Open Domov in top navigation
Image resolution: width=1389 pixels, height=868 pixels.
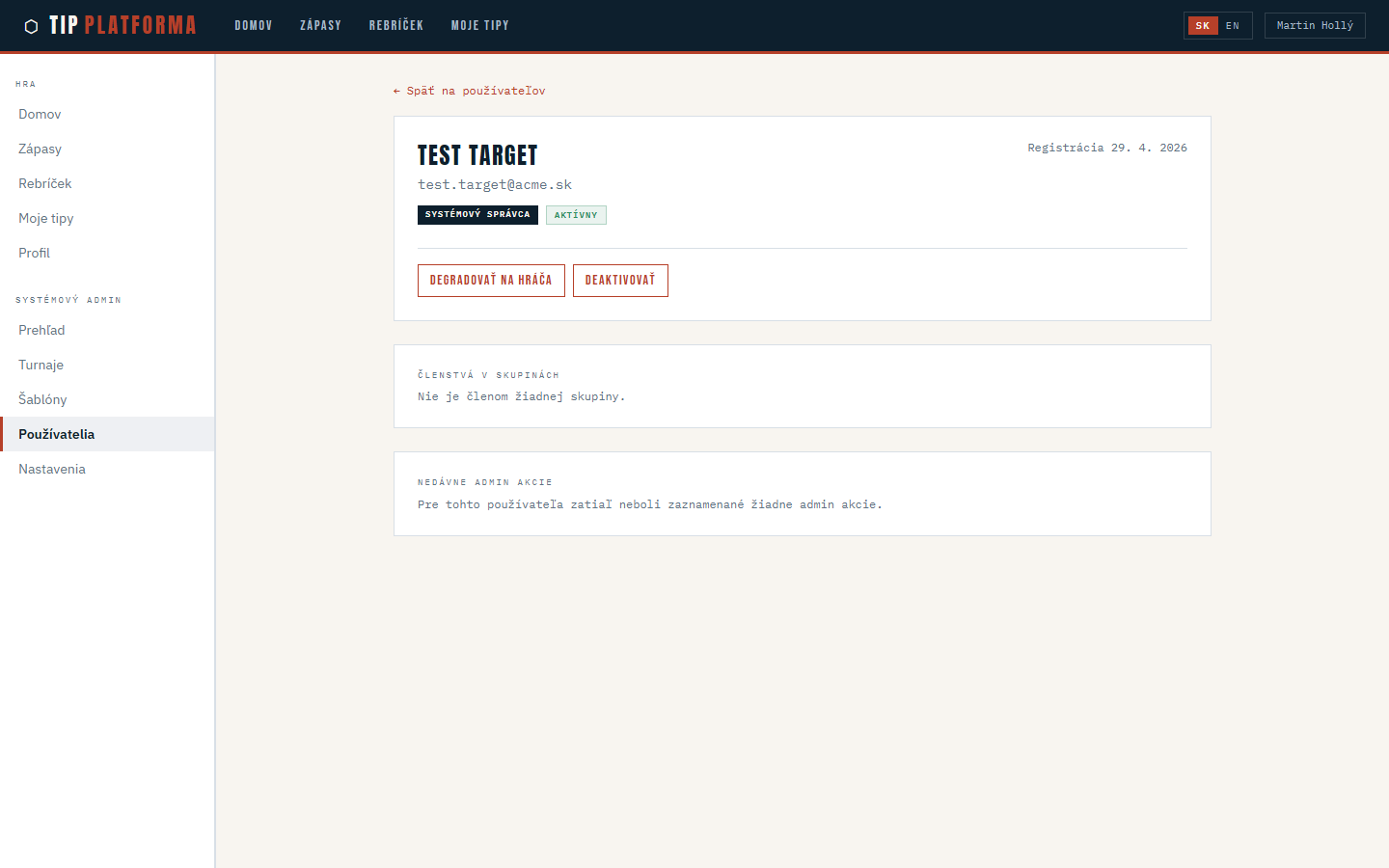pos(254,26)
